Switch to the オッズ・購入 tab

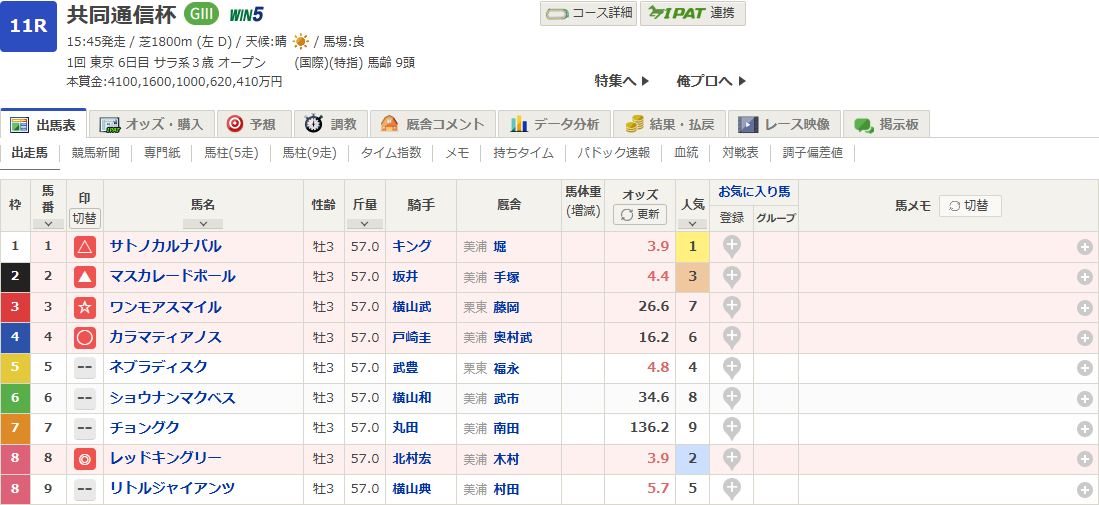point(152,124)
